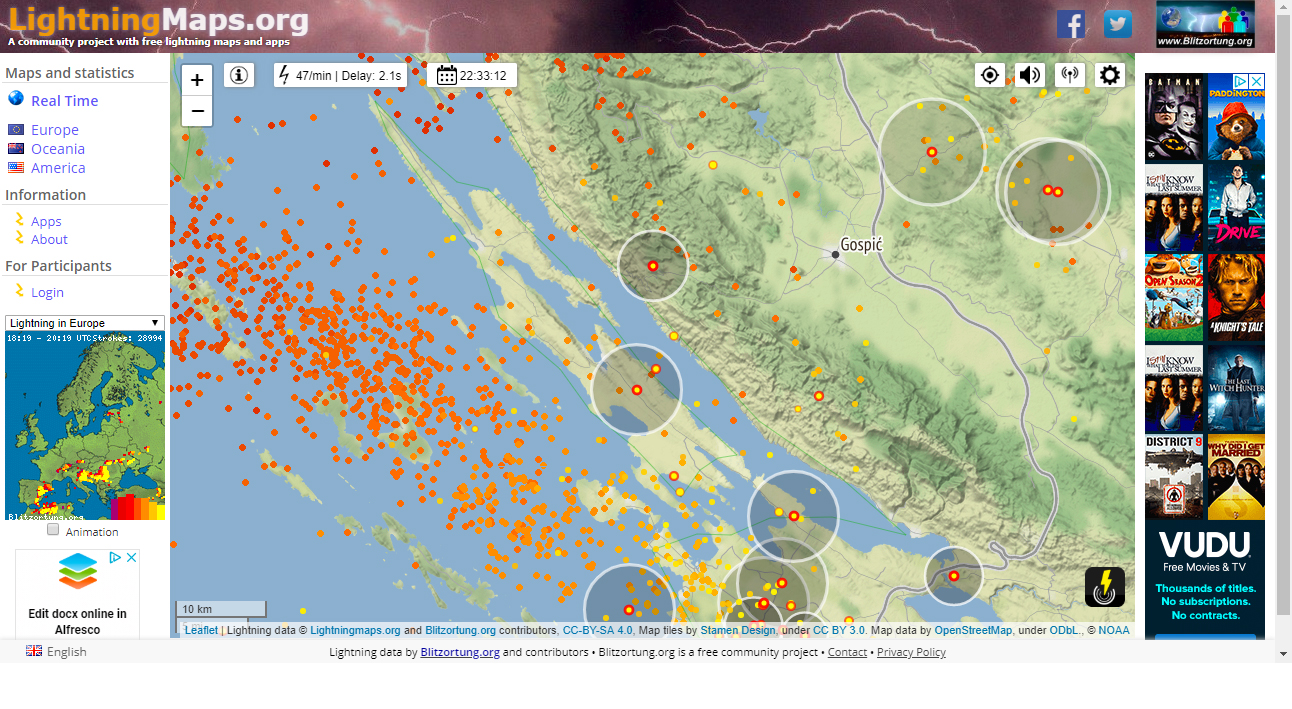
Task: Open the Privacy Policy link
Action: tap(910, 652)
